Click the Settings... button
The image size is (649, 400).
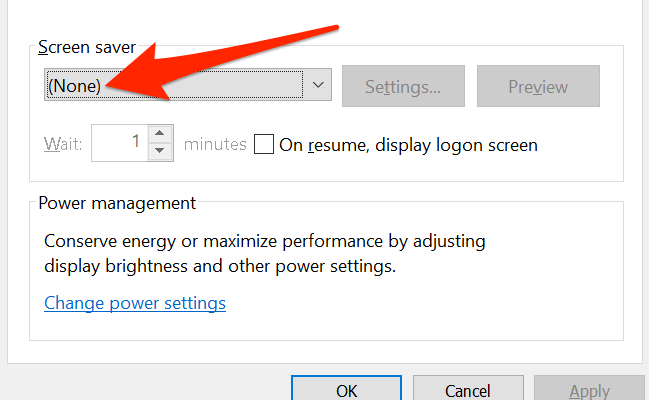[x=403, y=86]
